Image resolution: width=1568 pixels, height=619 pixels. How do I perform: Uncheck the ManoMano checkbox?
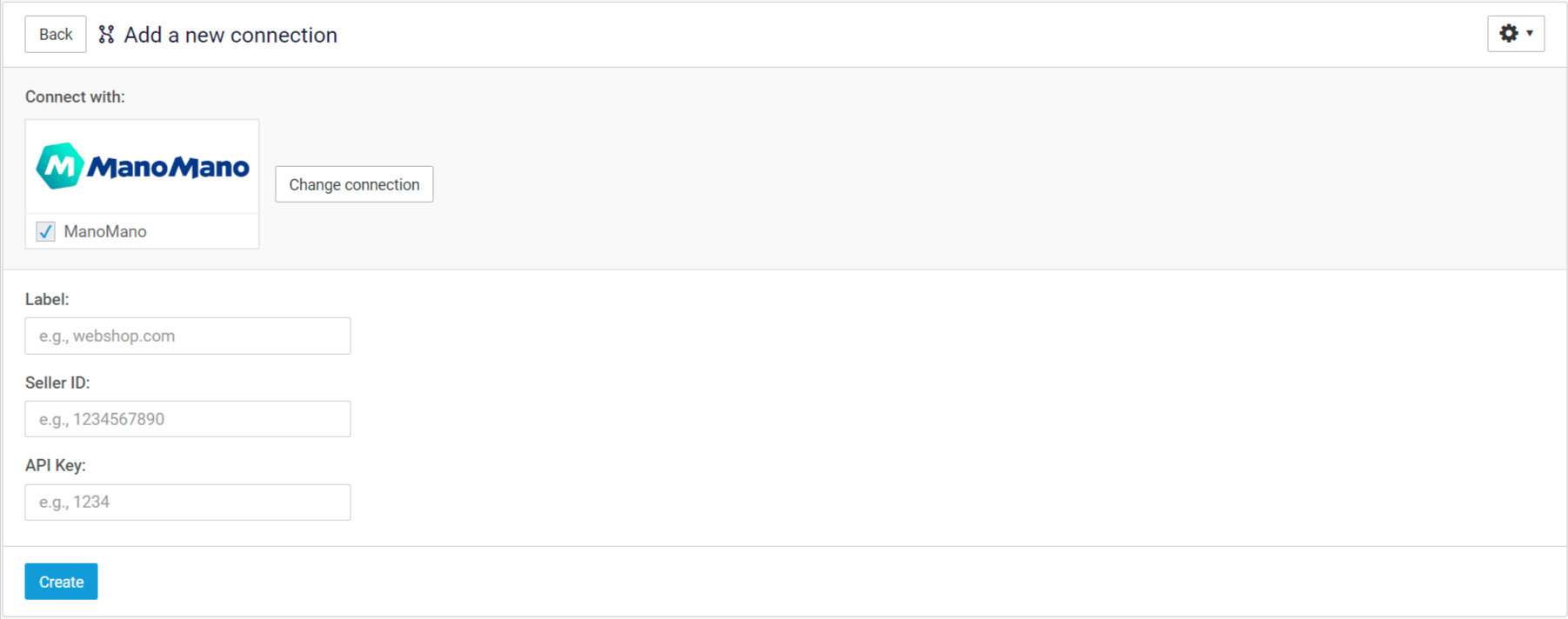(45, 231)
